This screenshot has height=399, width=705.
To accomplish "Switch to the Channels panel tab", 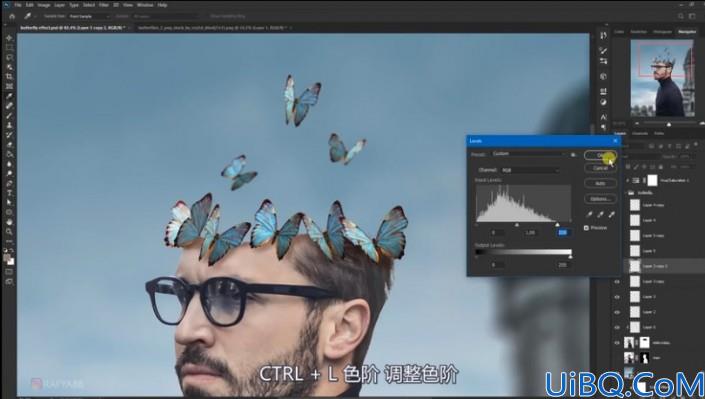I will coord(640,134).
